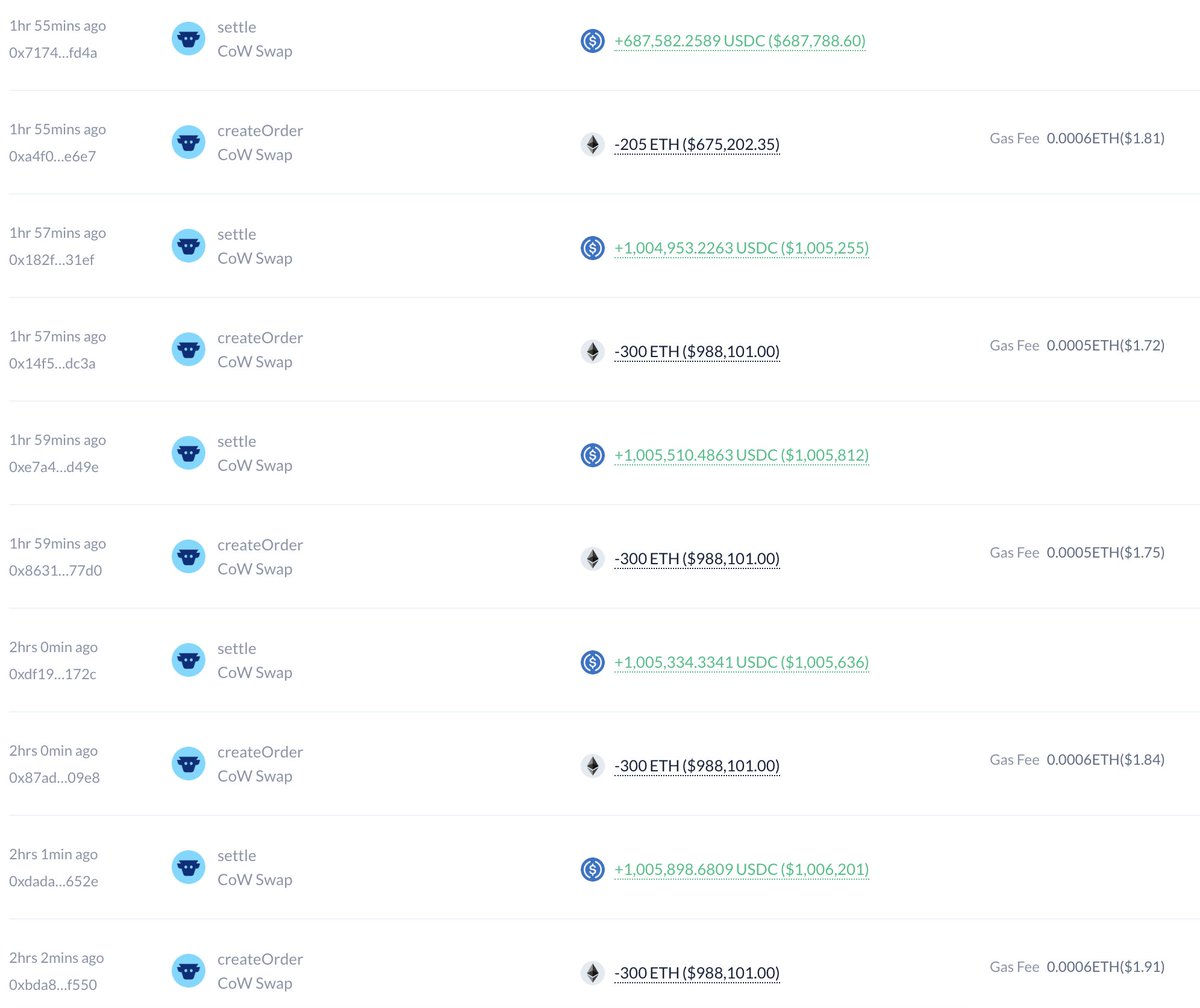The image size is (1200, 1008).
Task: Click the CoW Swap icon in the 0x182f...31ef row
Action: [x=188, y=246]
